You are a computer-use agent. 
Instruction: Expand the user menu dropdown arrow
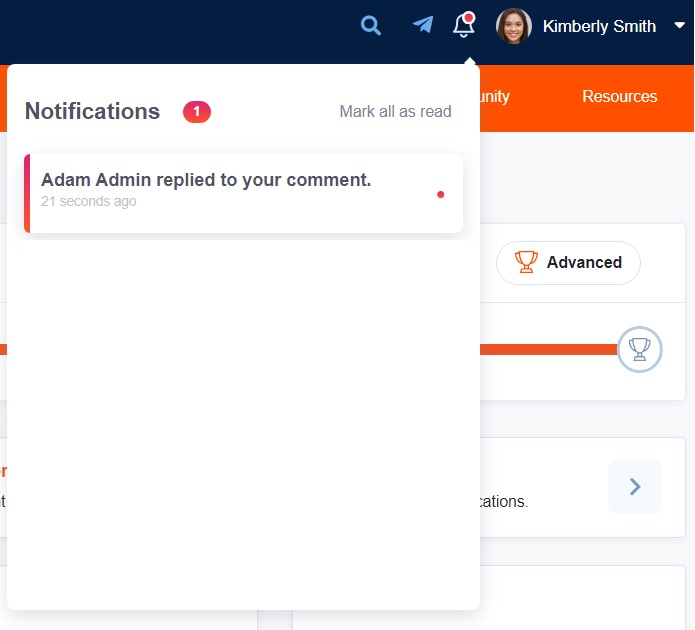679,25
